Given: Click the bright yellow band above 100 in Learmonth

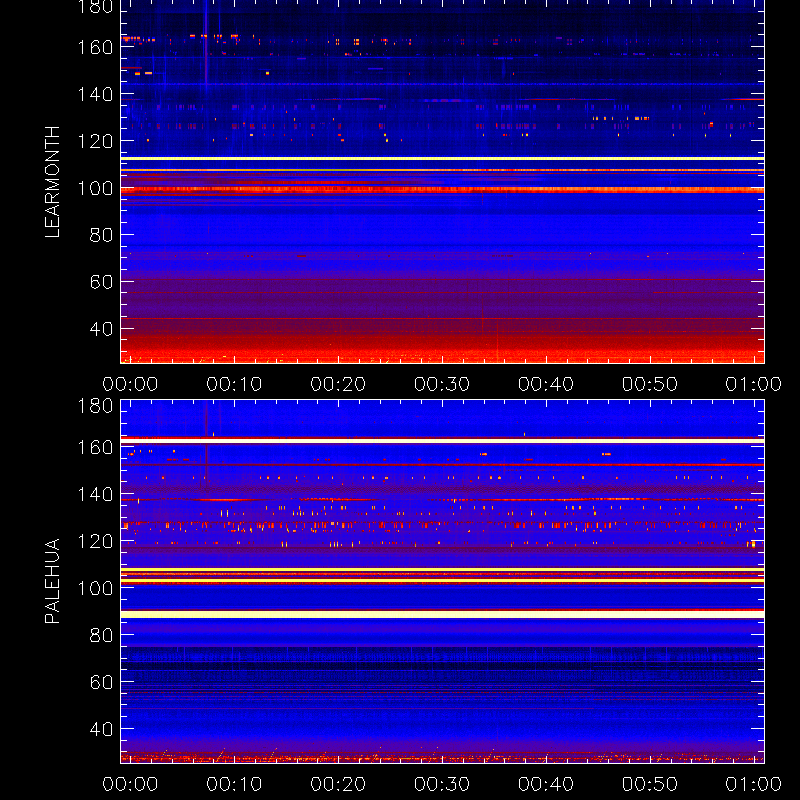Looking at the screenshot, I should pyautogui.click(x=442, y=159).
